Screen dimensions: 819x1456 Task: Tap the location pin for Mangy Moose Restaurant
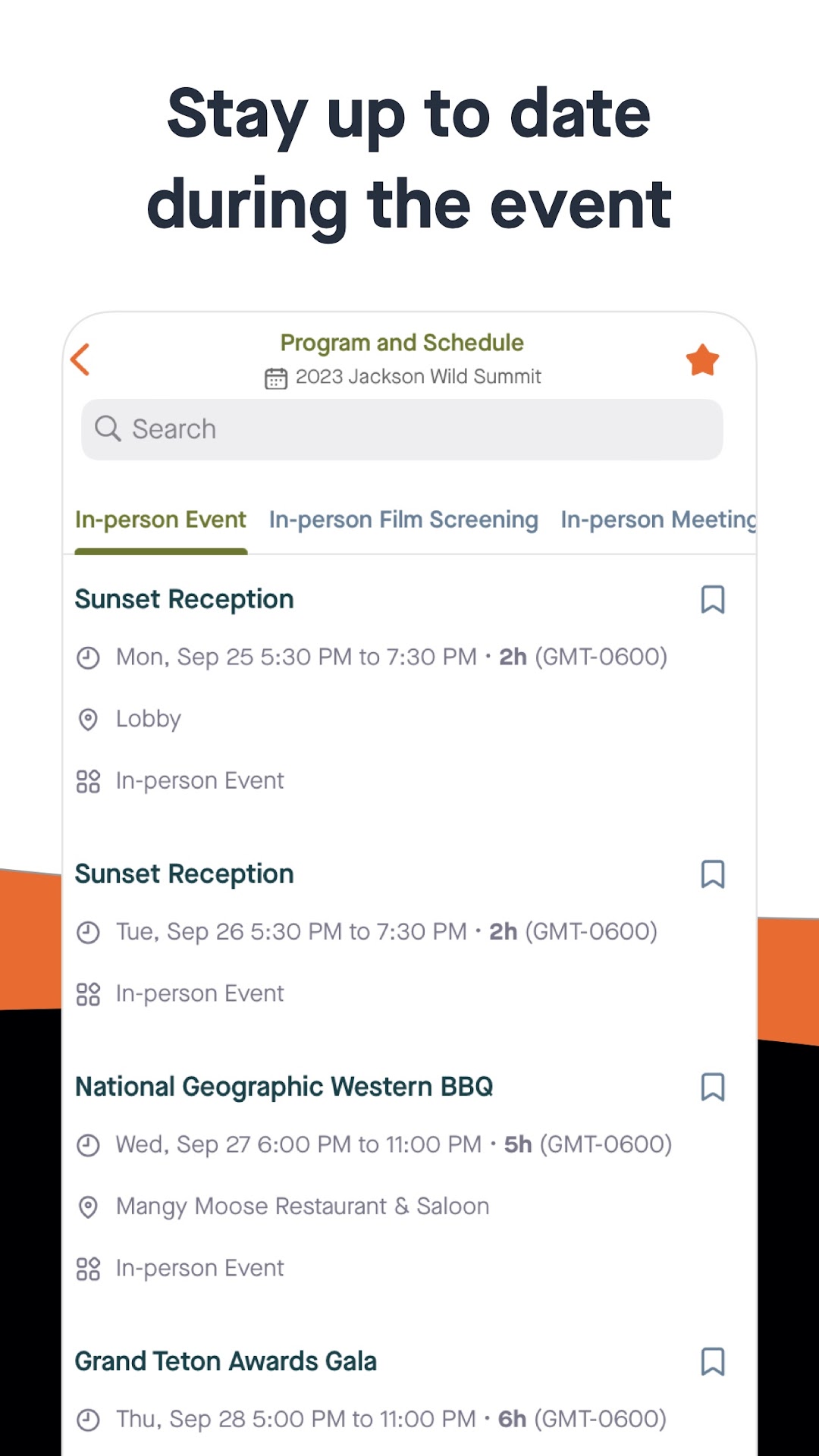[89, 1207]
